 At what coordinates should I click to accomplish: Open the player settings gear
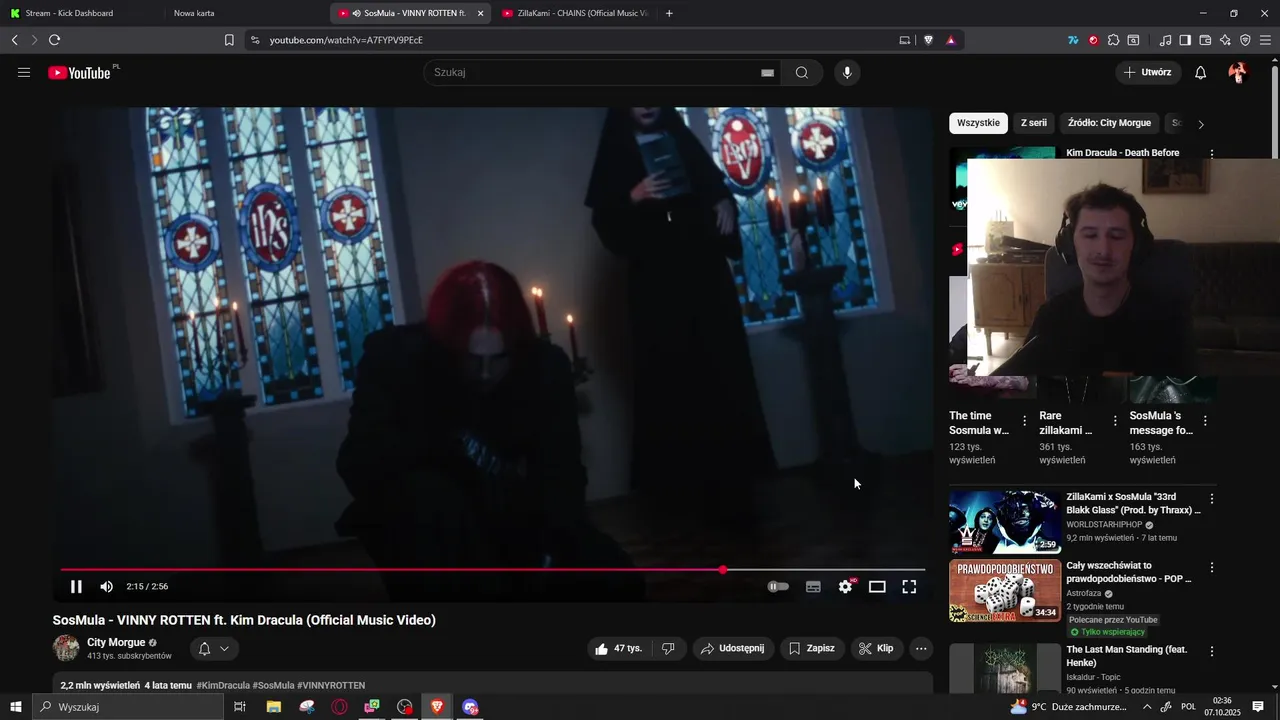point(846,587)
